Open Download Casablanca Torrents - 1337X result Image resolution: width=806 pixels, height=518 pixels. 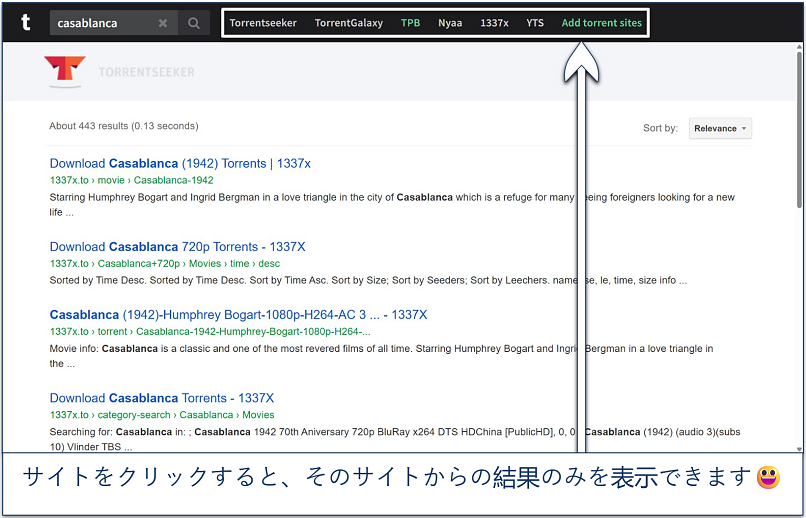pos(161,397)
